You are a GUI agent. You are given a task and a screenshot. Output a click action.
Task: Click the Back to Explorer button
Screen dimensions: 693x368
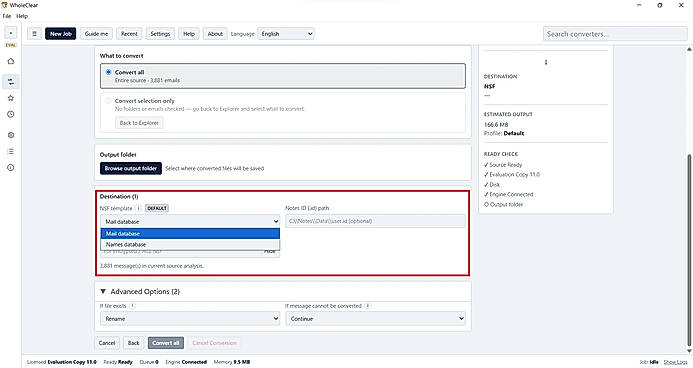139,123
